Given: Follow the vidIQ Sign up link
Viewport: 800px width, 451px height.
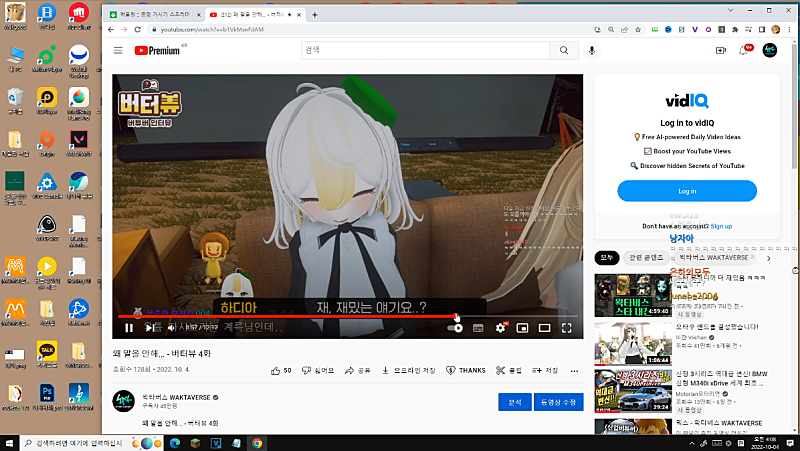Looking at the screenshot, I should coord(721,226).
